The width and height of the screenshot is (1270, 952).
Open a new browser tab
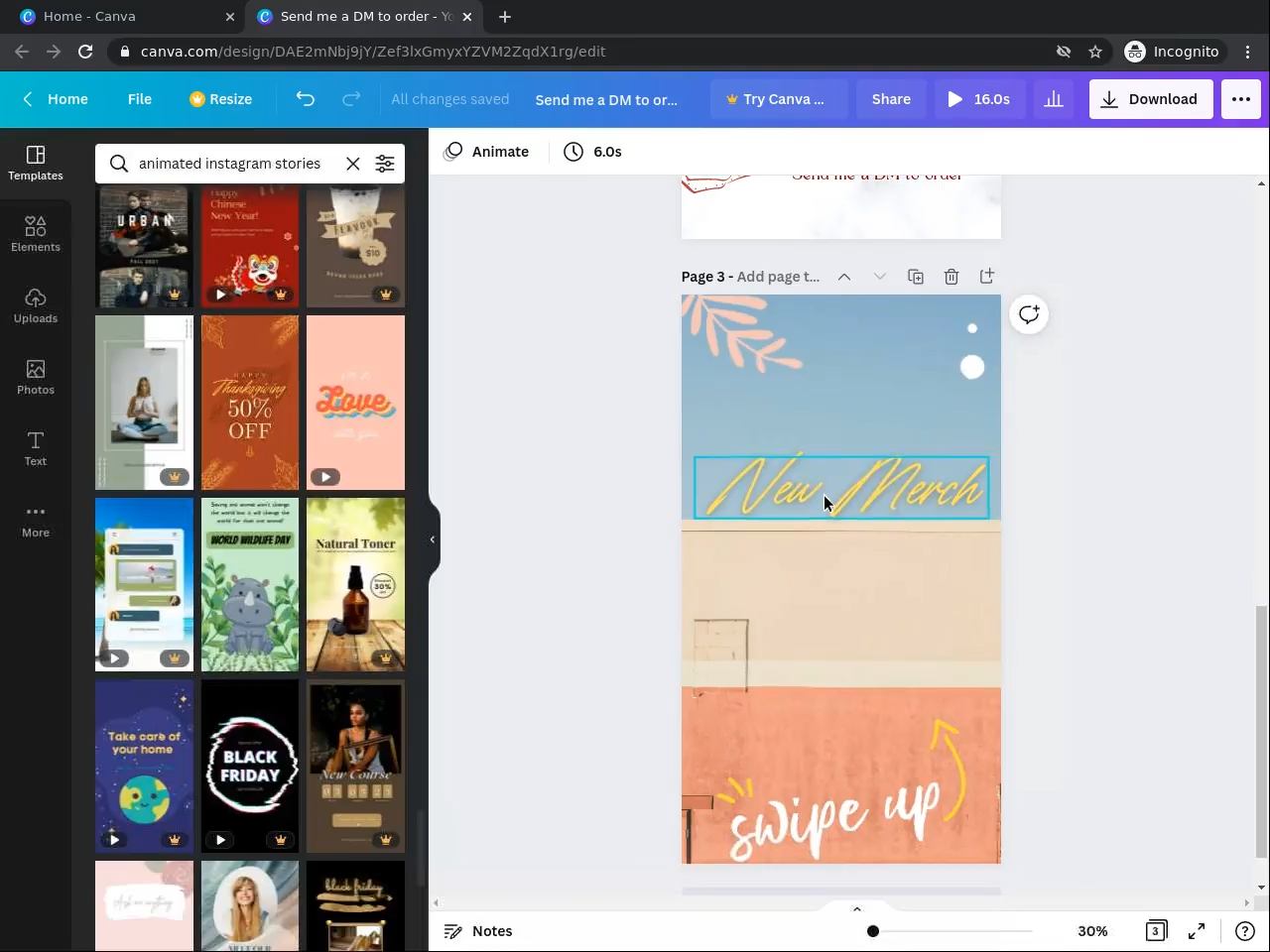(505, 17)
